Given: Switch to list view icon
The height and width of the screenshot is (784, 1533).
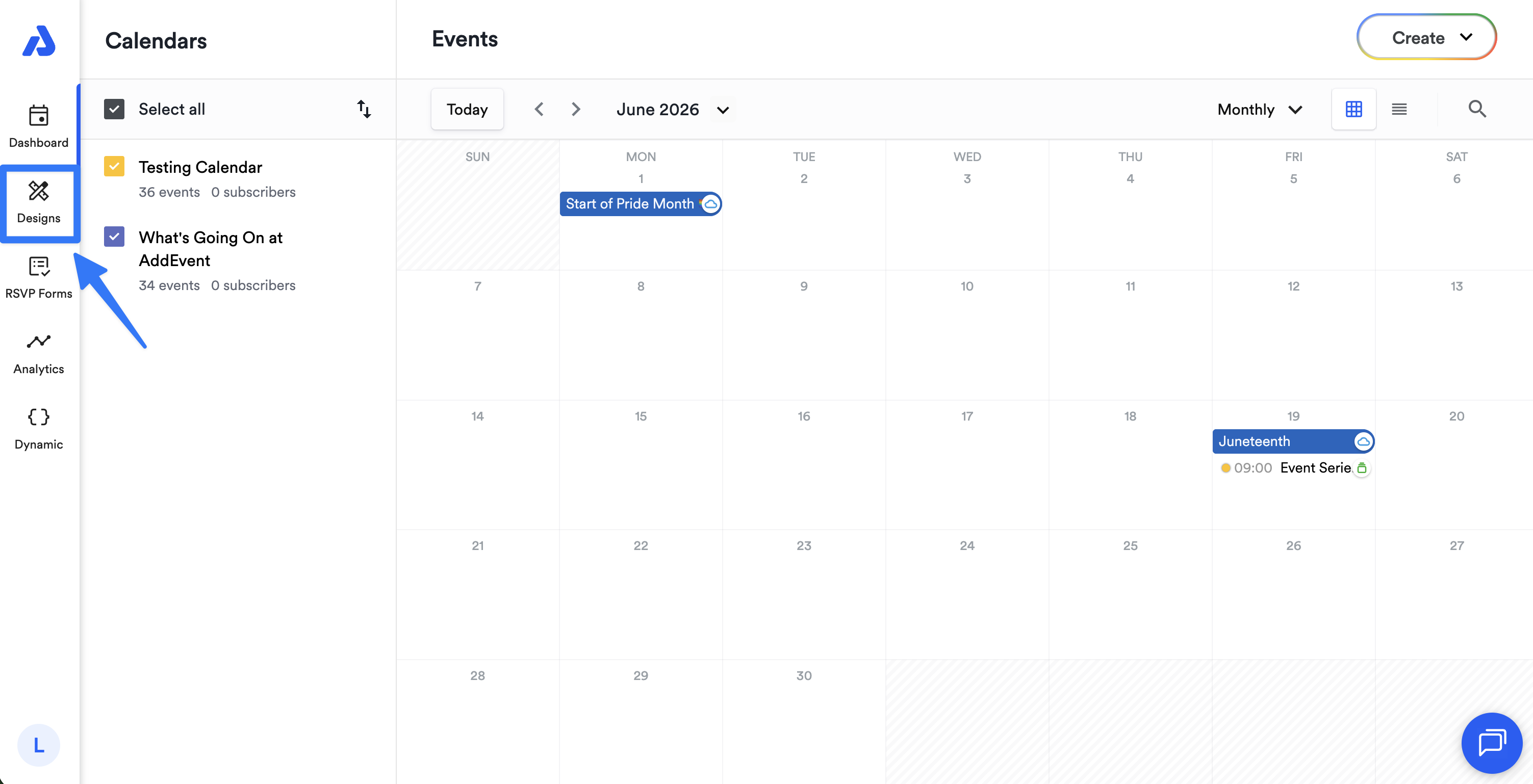Looking at the screenshot, I should click(1399, 109).
